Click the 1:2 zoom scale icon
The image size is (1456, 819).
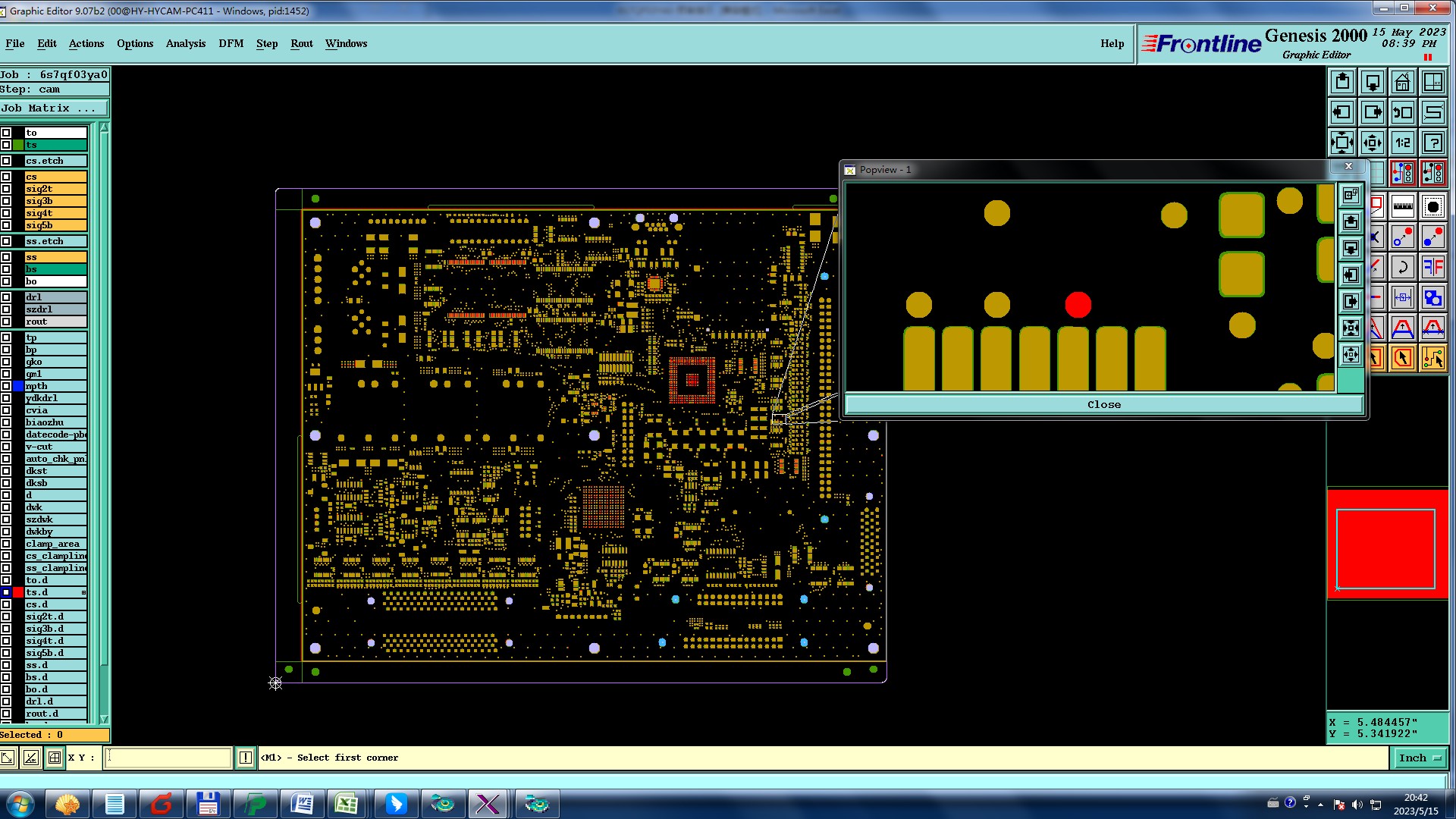[1402, 143]
